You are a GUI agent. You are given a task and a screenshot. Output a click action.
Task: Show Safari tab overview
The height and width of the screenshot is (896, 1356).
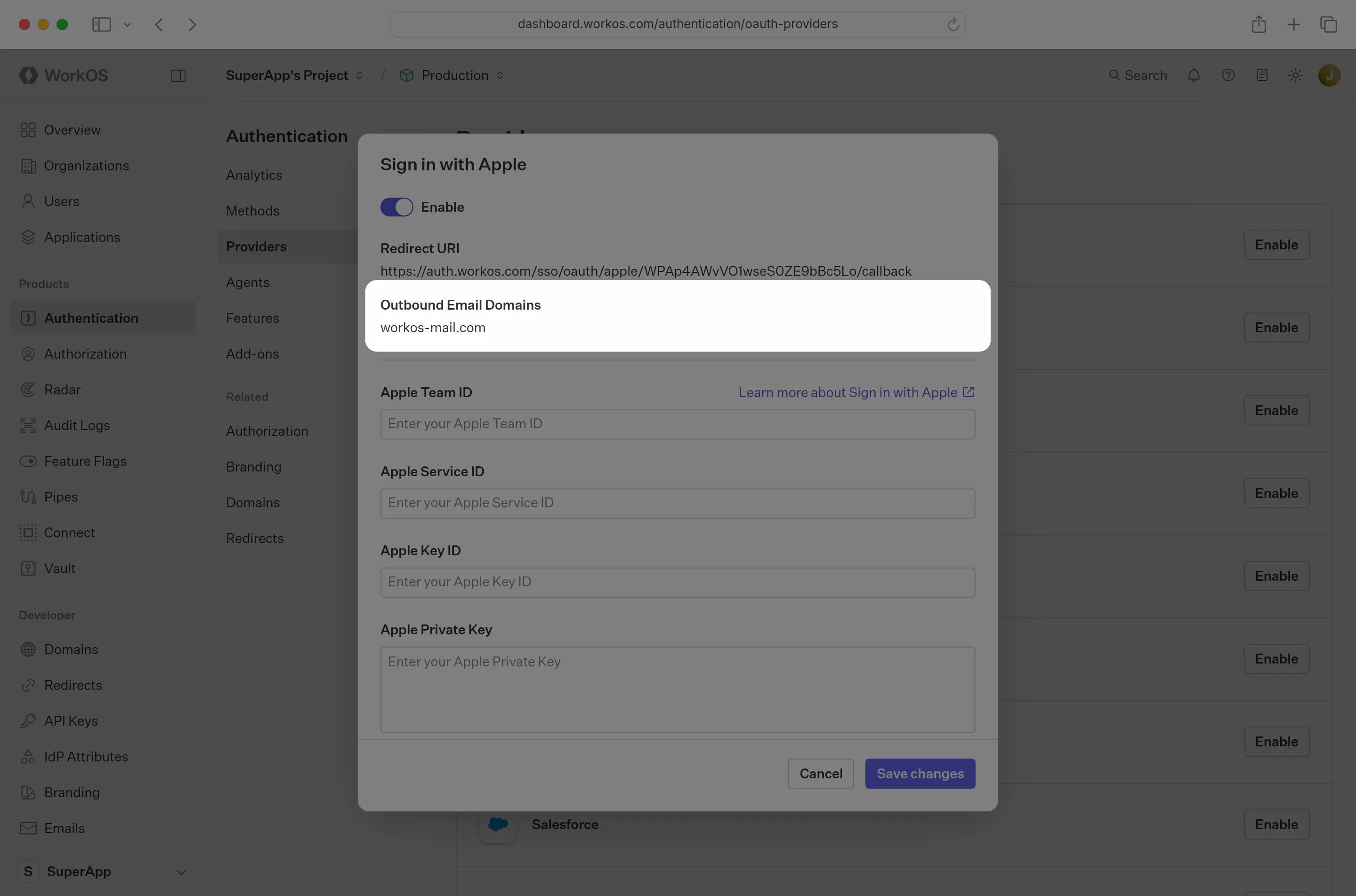point(1328,24)
